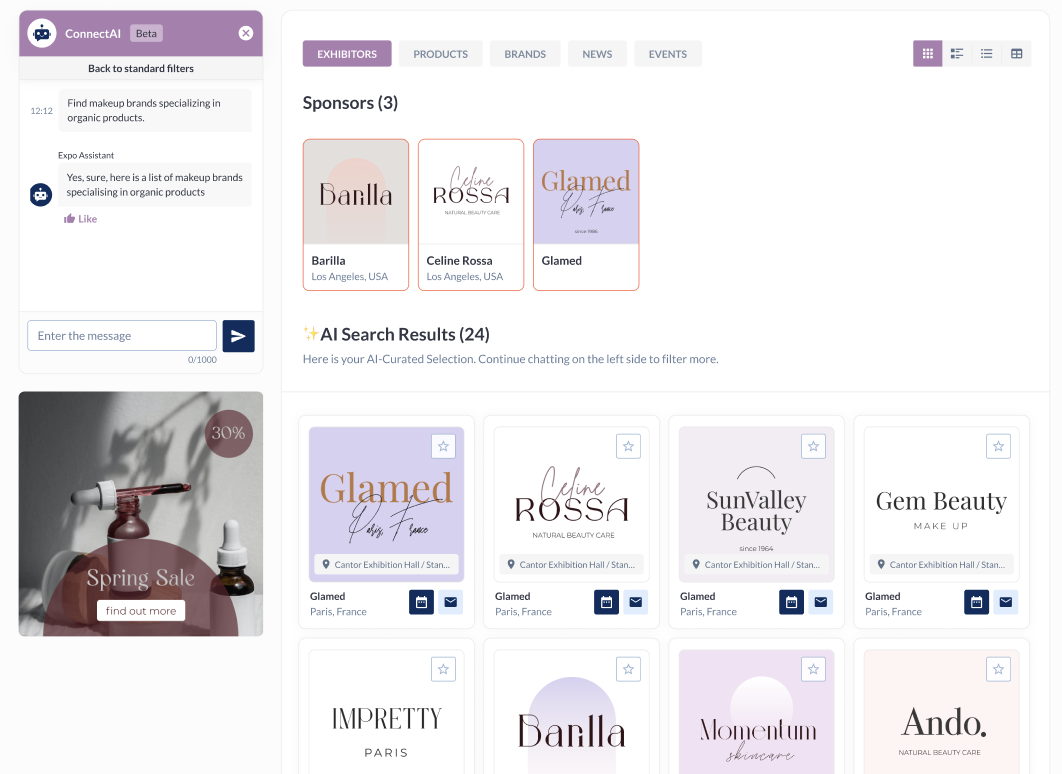
Task: Click location pin on Celine Rossa card
Action: click(x=511, y=564)
